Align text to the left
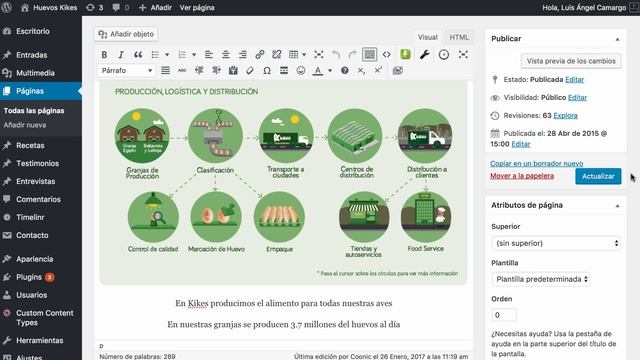 click(x=209, y=54)
